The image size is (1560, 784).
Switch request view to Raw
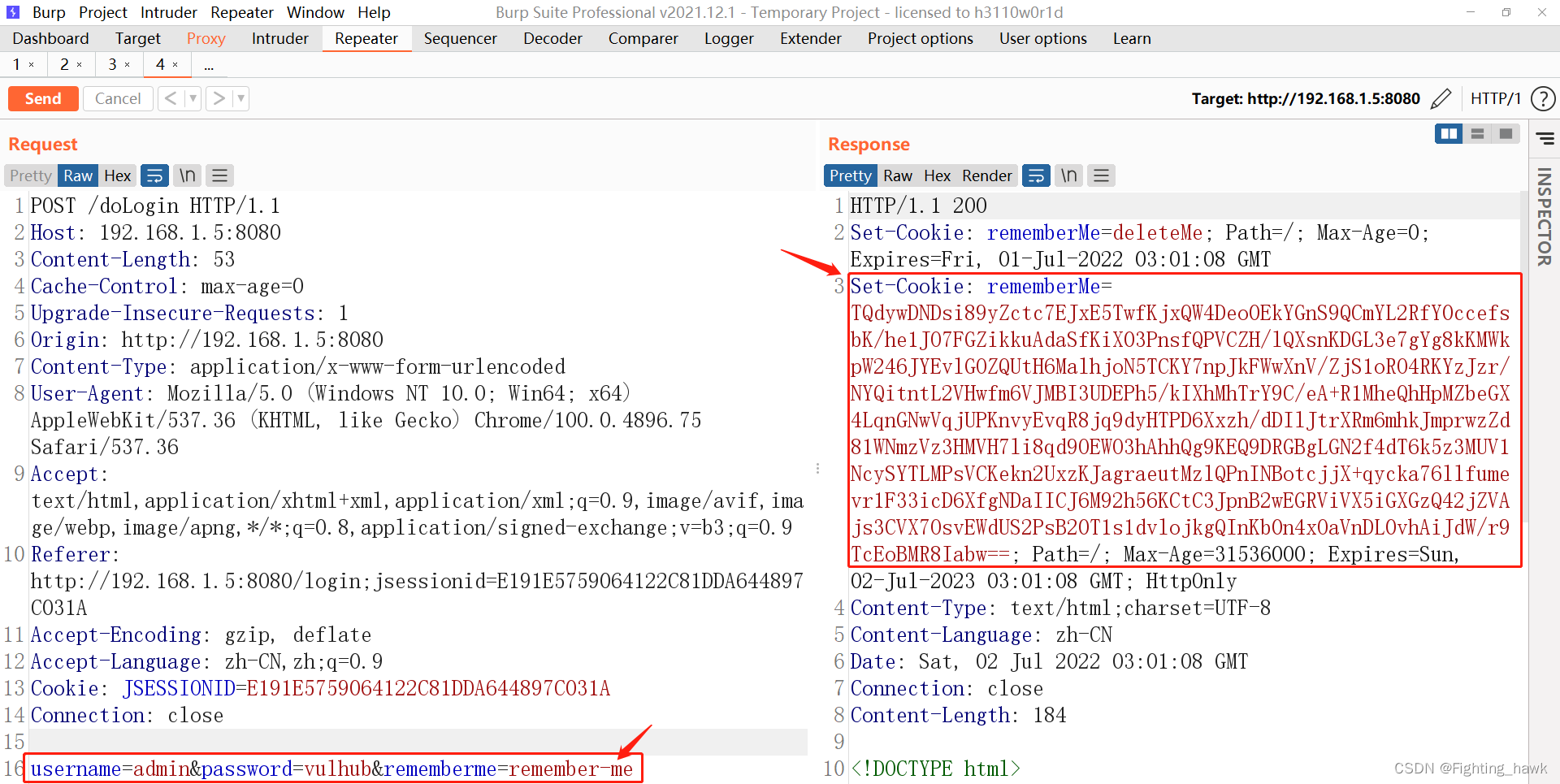78,175
